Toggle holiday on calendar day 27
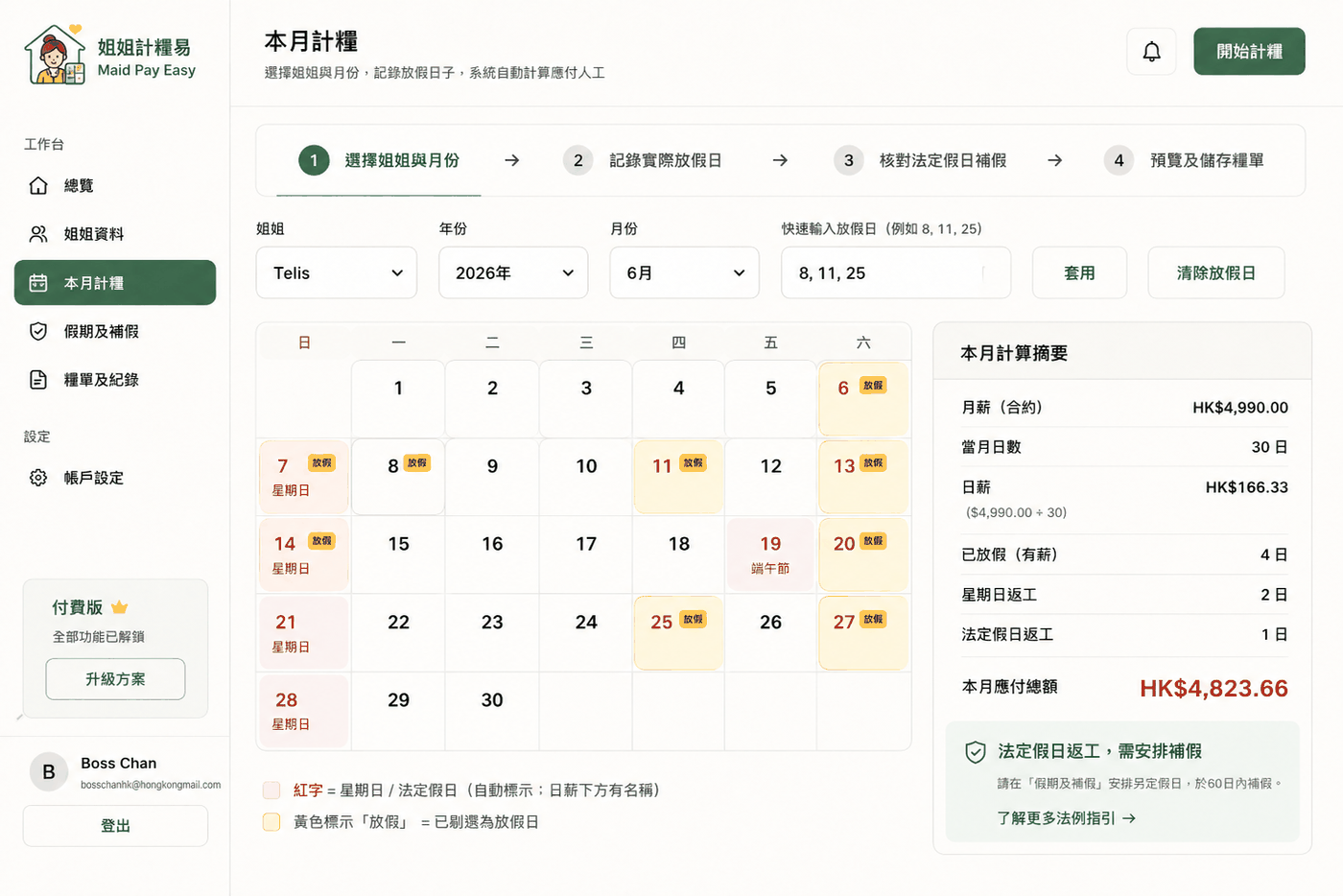1343x896 pixels. [862, 633]
